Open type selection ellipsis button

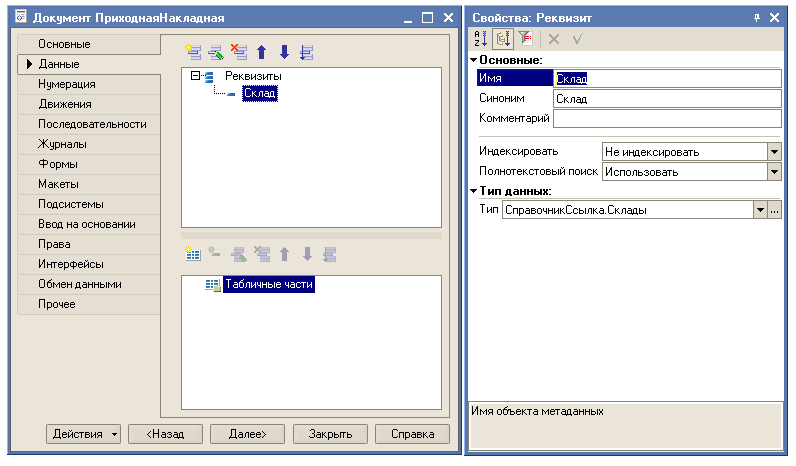774,210
